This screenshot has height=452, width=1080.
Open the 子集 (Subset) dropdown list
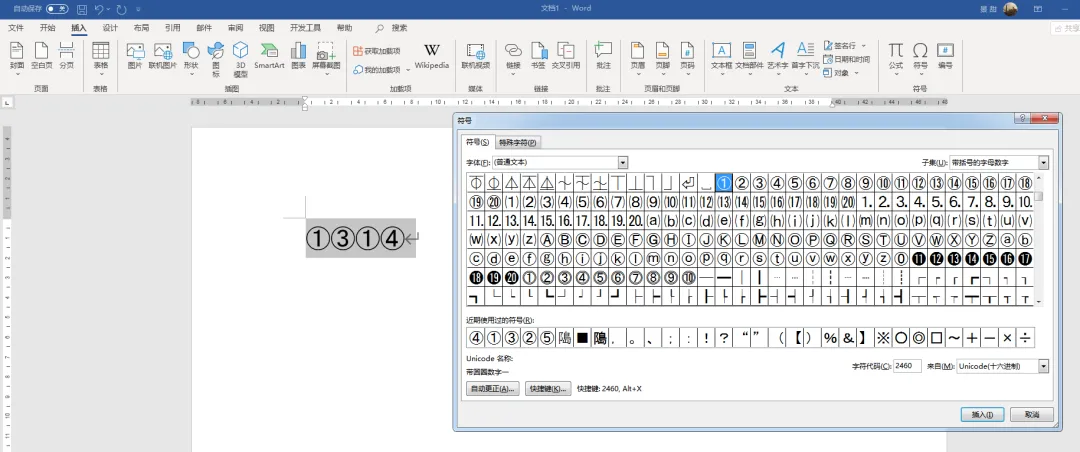(x=1043, y=162)
